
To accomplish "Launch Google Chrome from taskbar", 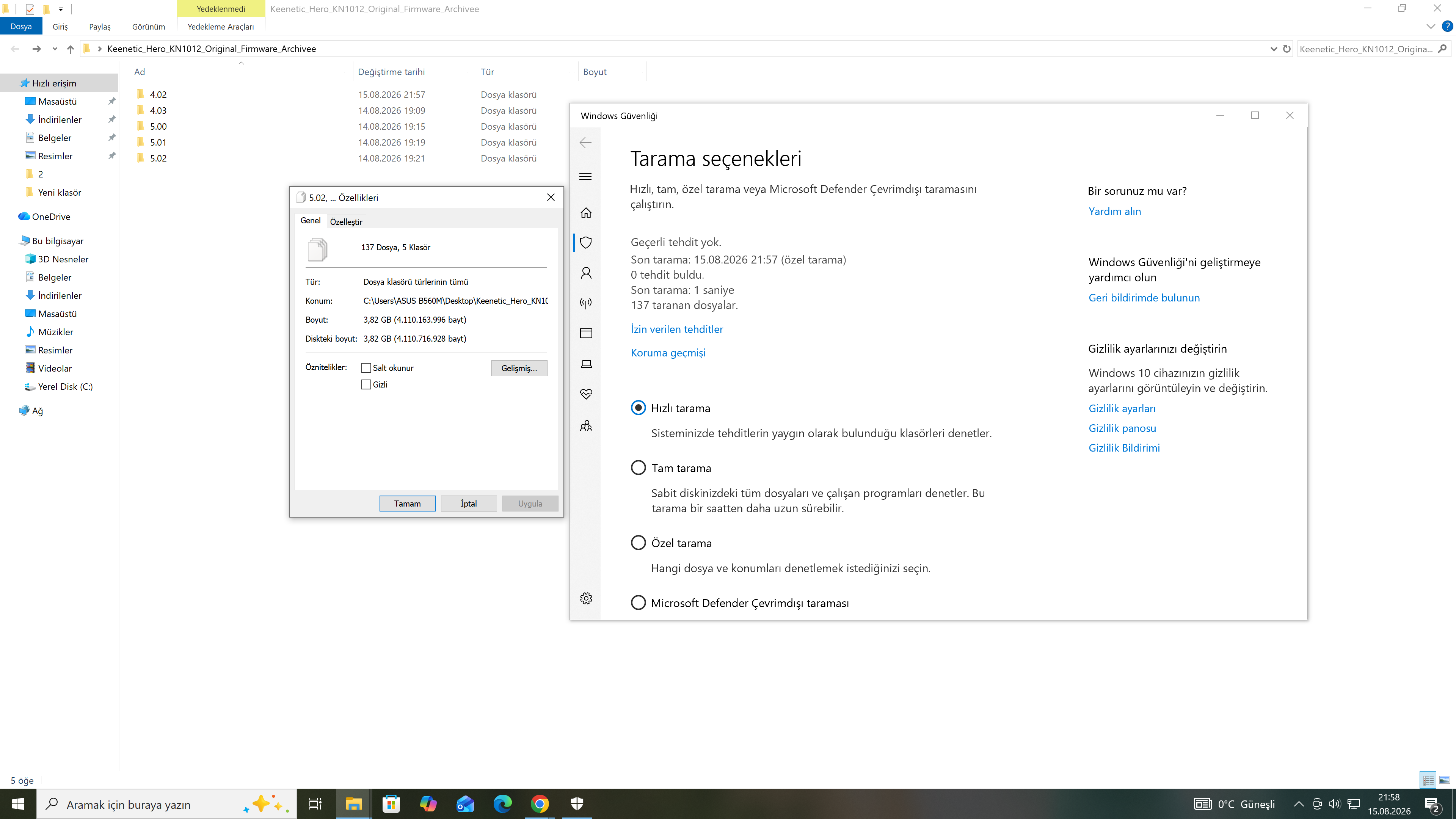I will [x=540, y=804].
